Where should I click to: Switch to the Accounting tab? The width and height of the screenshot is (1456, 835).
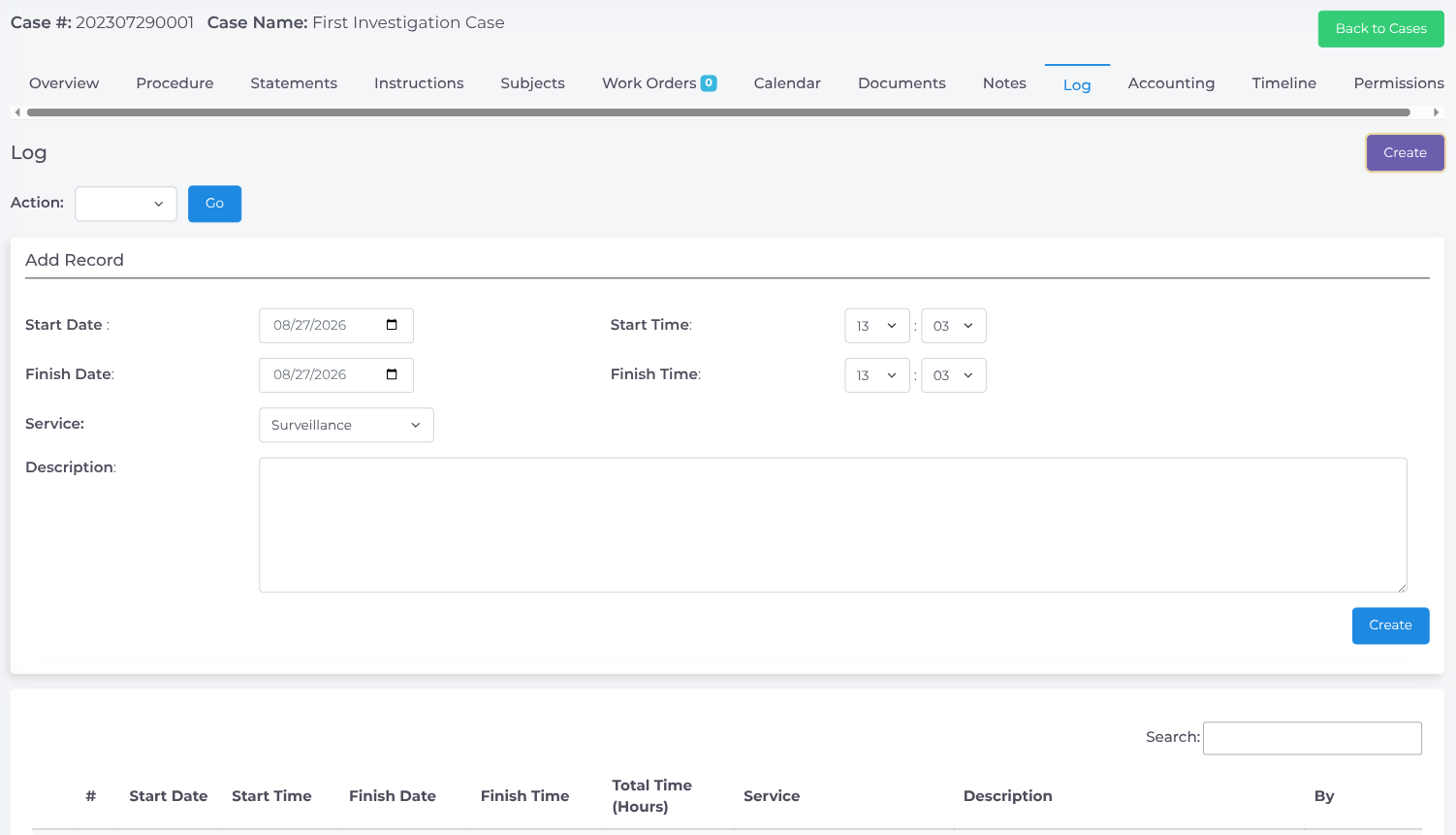click(1171, 83)
